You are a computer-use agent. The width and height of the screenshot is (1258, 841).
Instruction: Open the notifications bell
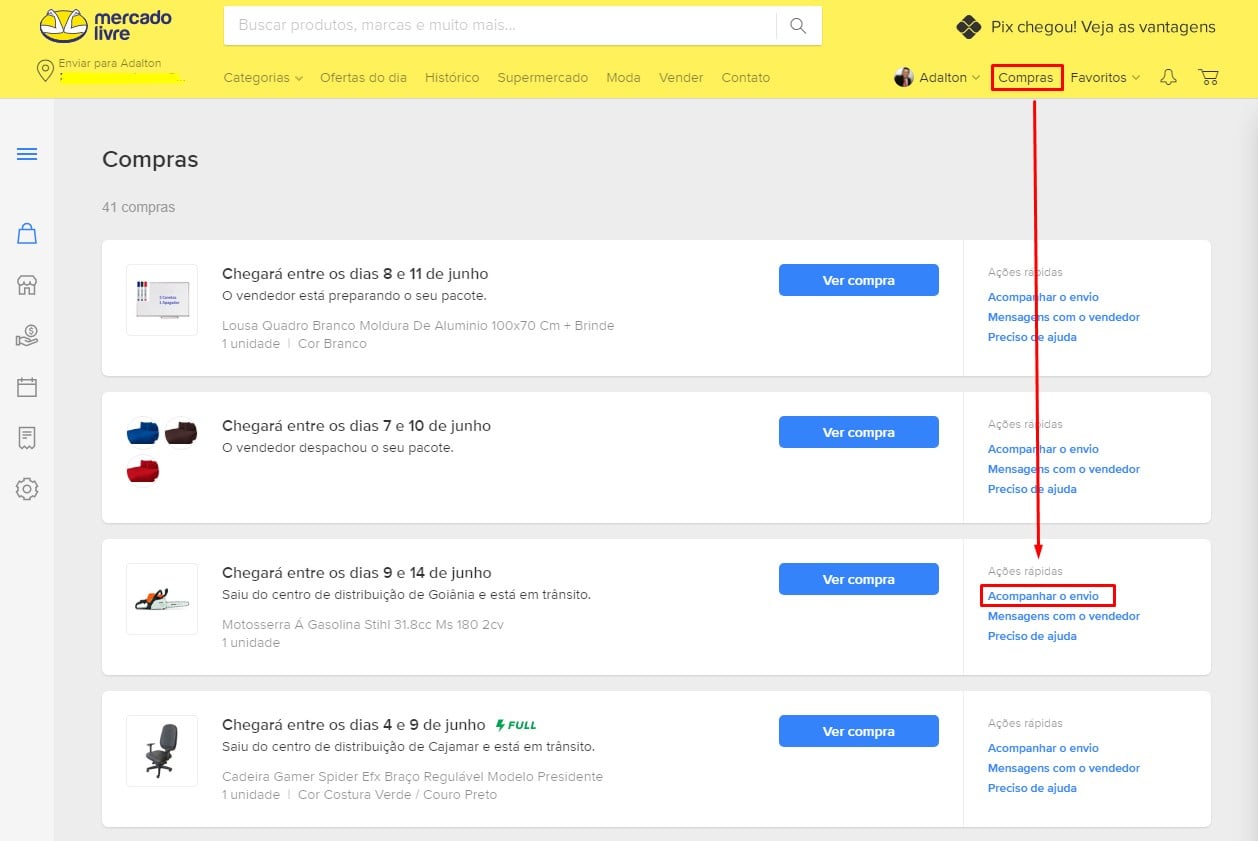[1168, 77]
